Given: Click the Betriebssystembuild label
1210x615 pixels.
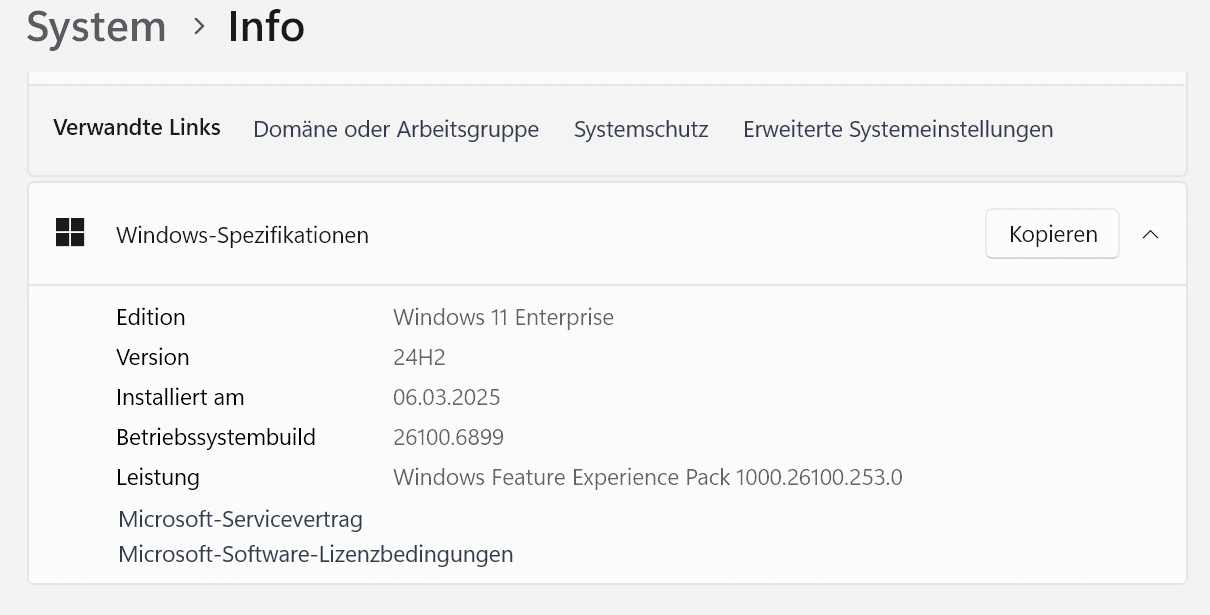Looking at the screenshot, I should [216, 437].
